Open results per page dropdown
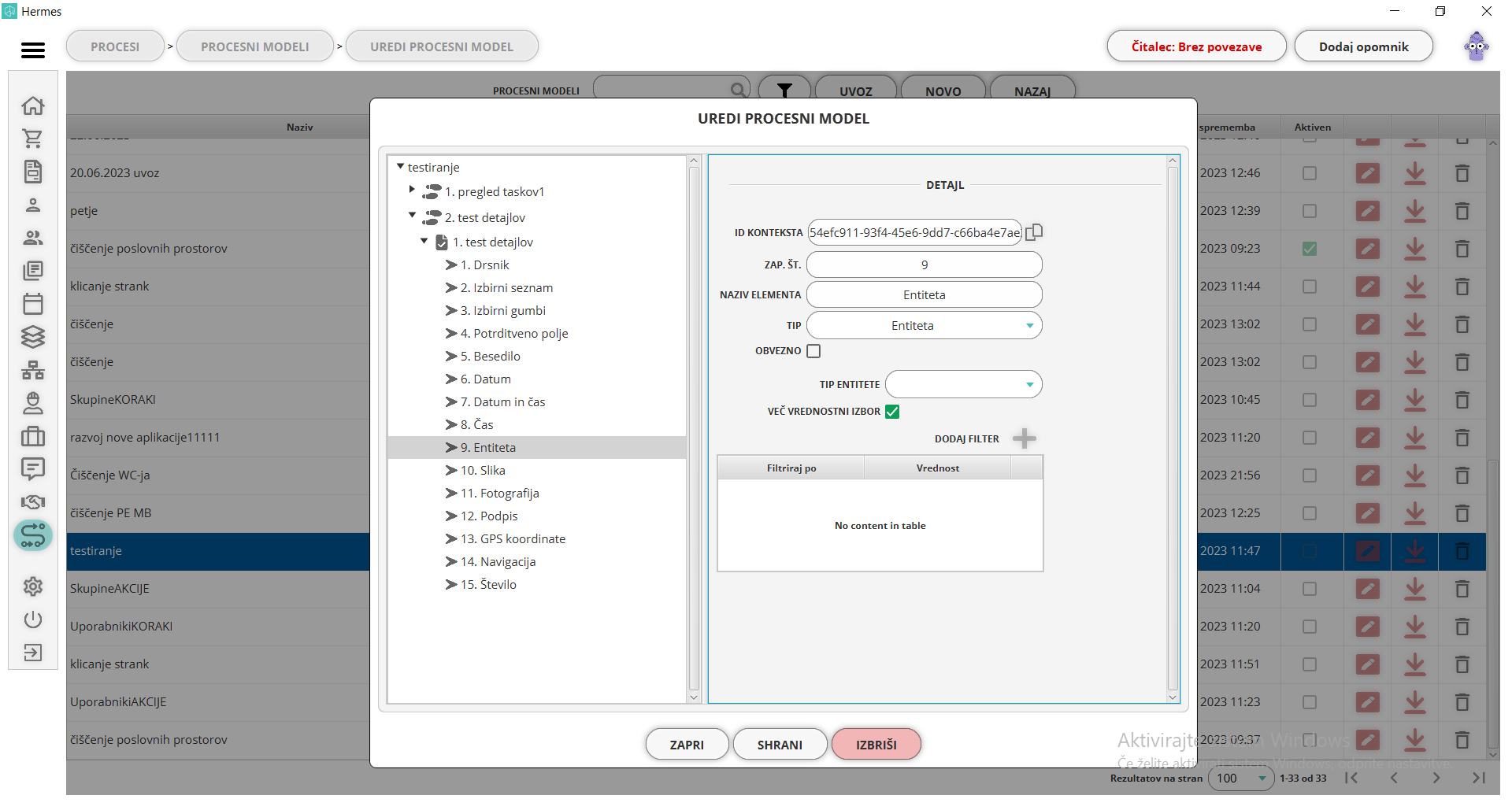The height and width of the screenshot is (810, 1512). pyautogui.click(x=1241, y=779)
